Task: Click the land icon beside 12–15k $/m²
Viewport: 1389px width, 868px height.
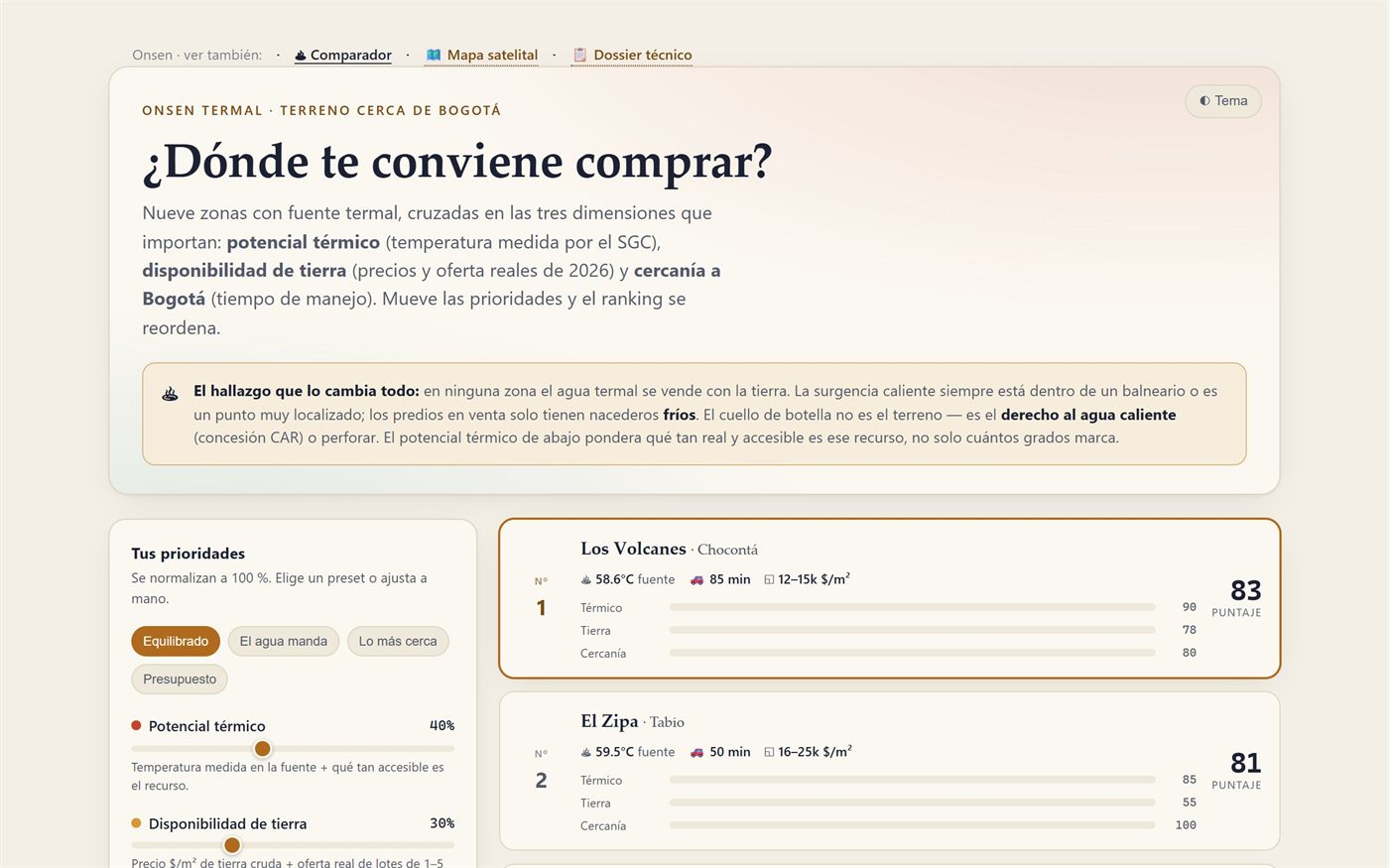Action: (769, 580)
